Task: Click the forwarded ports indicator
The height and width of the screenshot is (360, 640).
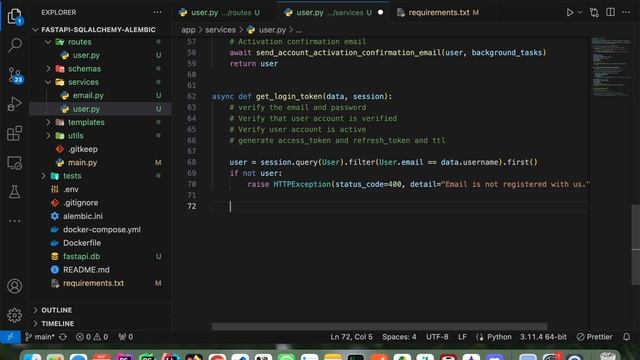Action: (126, 337)
